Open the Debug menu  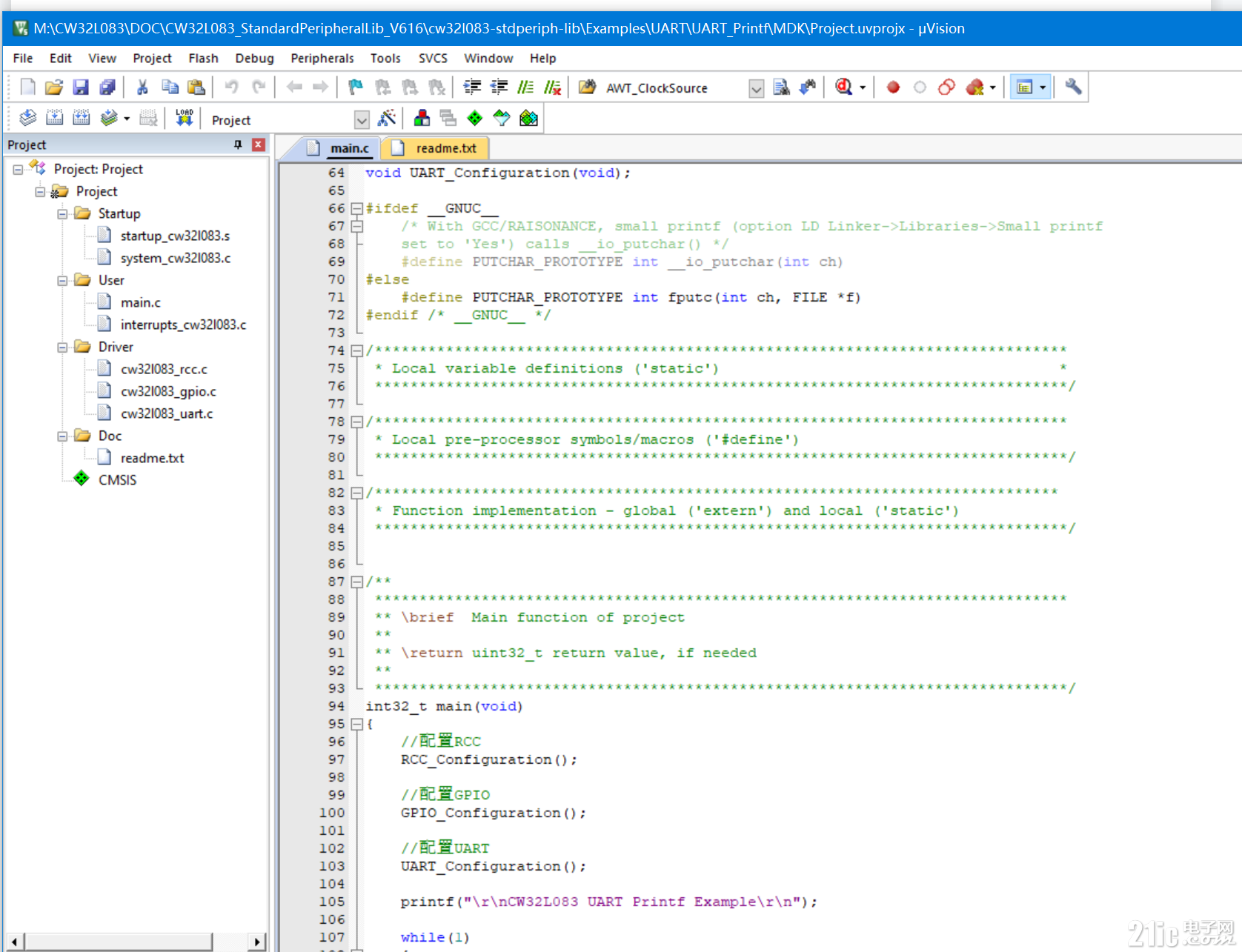point(254,58)
